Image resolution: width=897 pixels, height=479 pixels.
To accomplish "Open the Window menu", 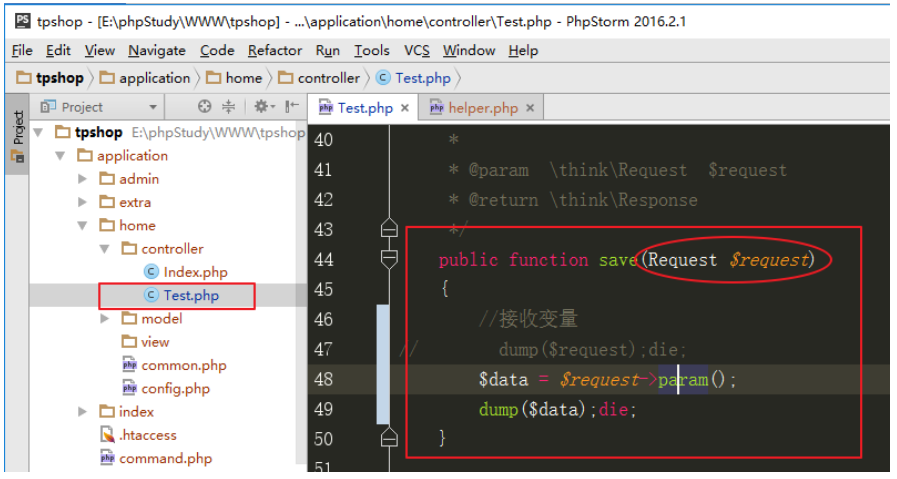I will pos(469,50).
